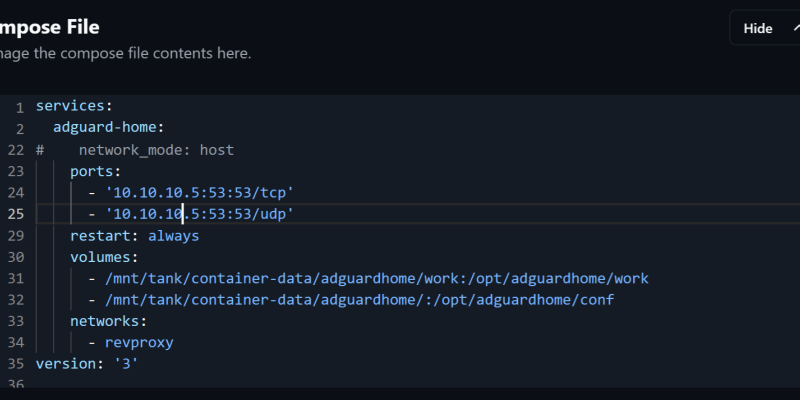Click the 'services:' line of code
800x400 pixels.
pos(74,106)
